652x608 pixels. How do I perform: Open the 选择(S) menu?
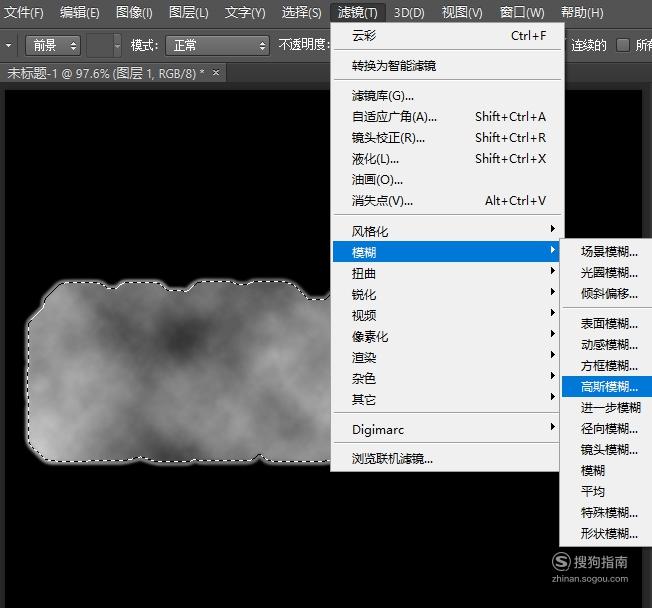(301, 12)
